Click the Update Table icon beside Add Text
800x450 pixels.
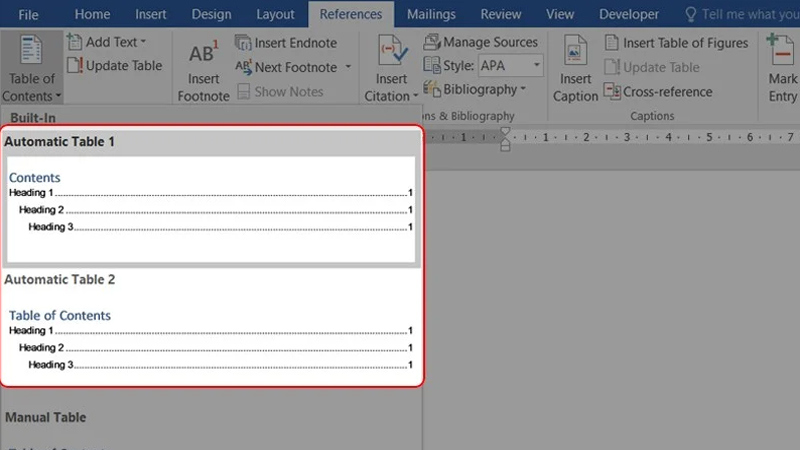tap(76, 66)
